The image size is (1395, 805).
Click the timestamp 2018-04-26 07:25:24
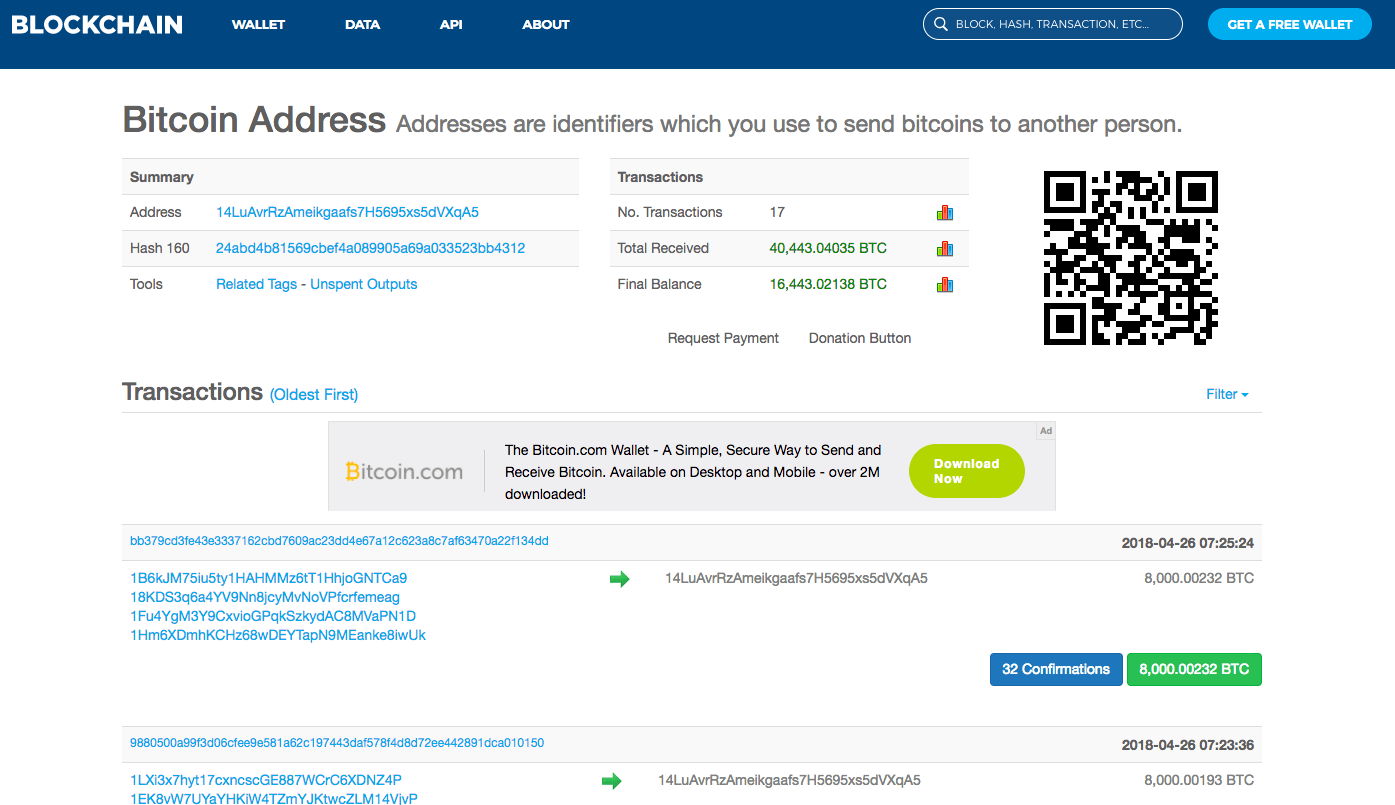(1188, 543)
